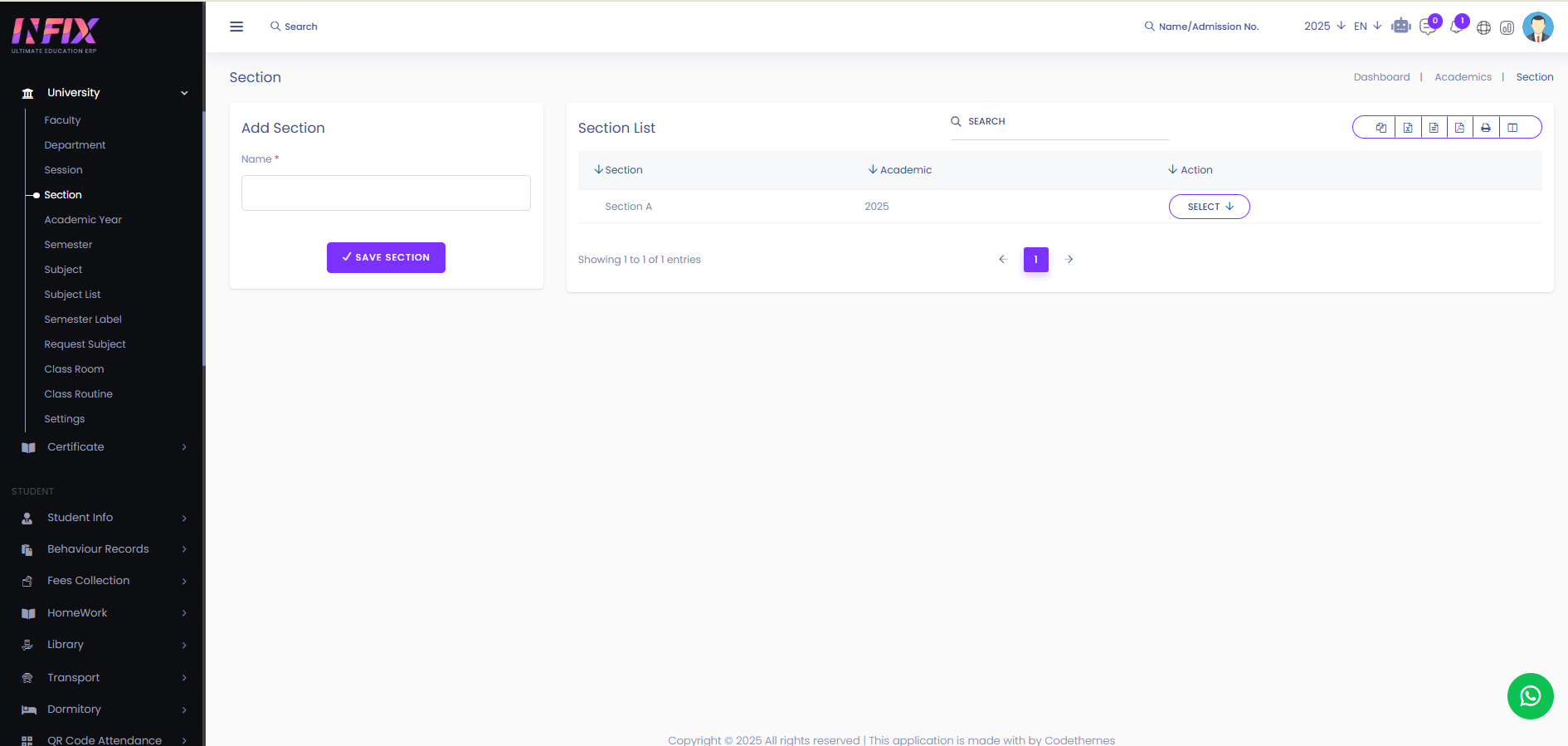The width and height of the screenshot is (1568, 746).
Task: Click the section Name input field
Action: tap(386, 193)
